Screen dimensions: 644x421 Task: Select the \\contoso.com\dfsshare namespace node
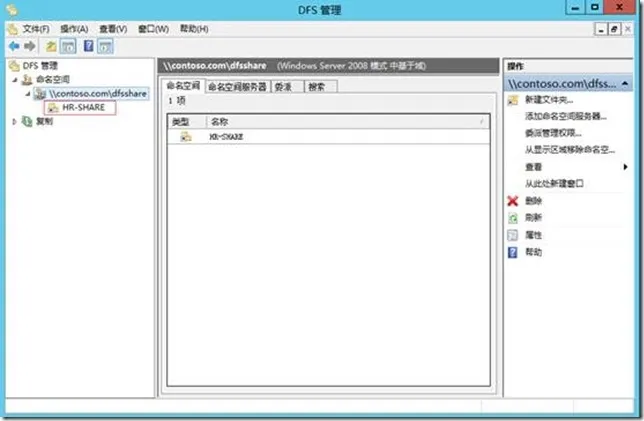[97, 94]
